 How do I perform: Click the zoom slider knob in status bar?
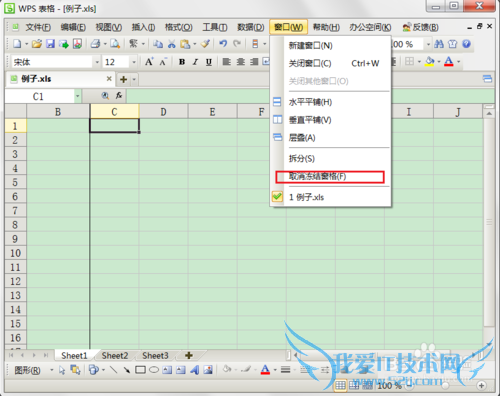(445, 386)
